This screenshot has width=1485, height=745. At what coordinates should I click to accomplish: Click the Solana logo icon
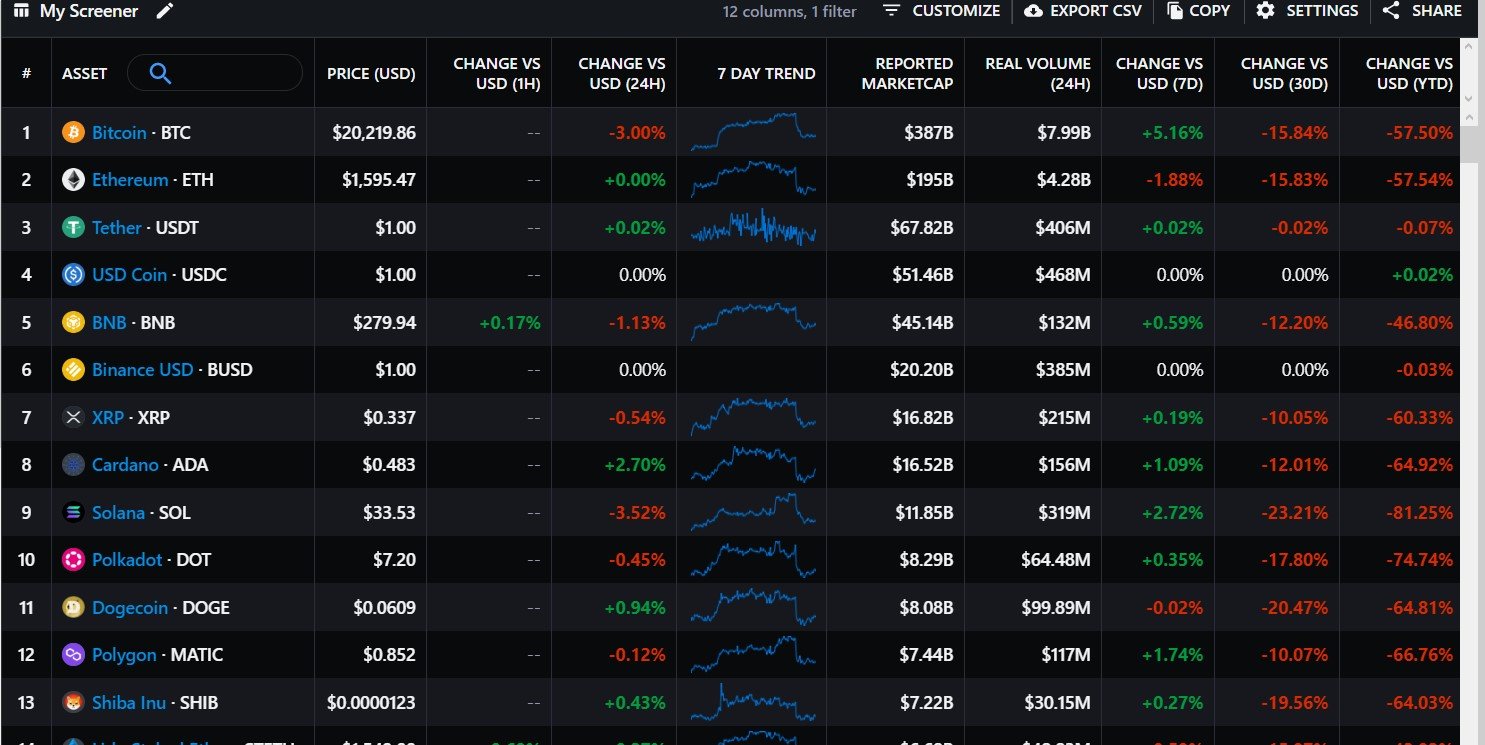73,512
